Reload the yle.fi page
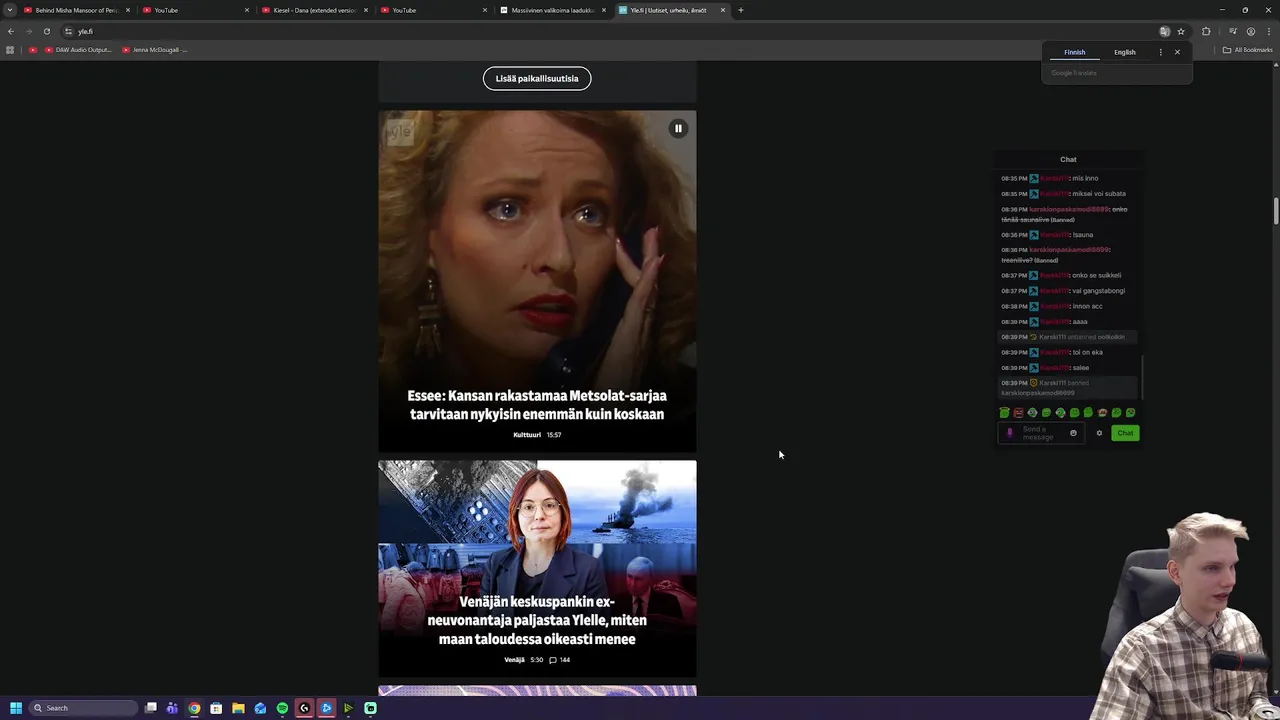This screenshot has width=1280, height=720. click(47, 31)
